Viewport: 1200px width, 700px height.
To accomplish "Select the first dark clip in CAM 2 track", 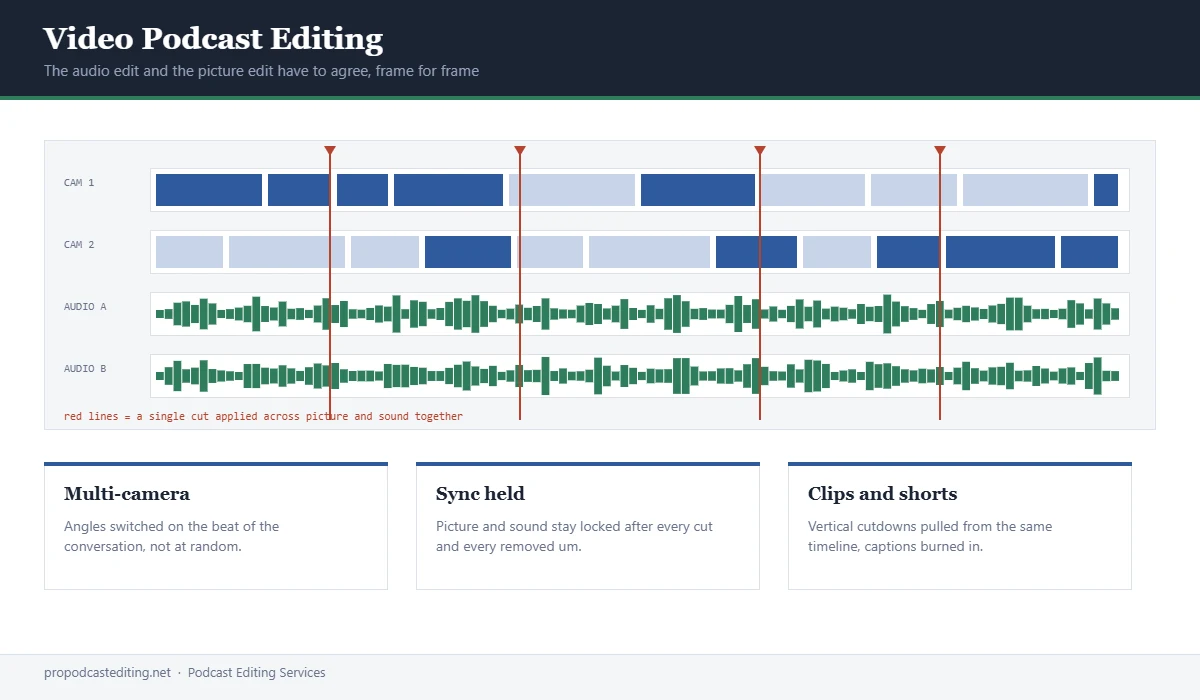I will (468, 252).
